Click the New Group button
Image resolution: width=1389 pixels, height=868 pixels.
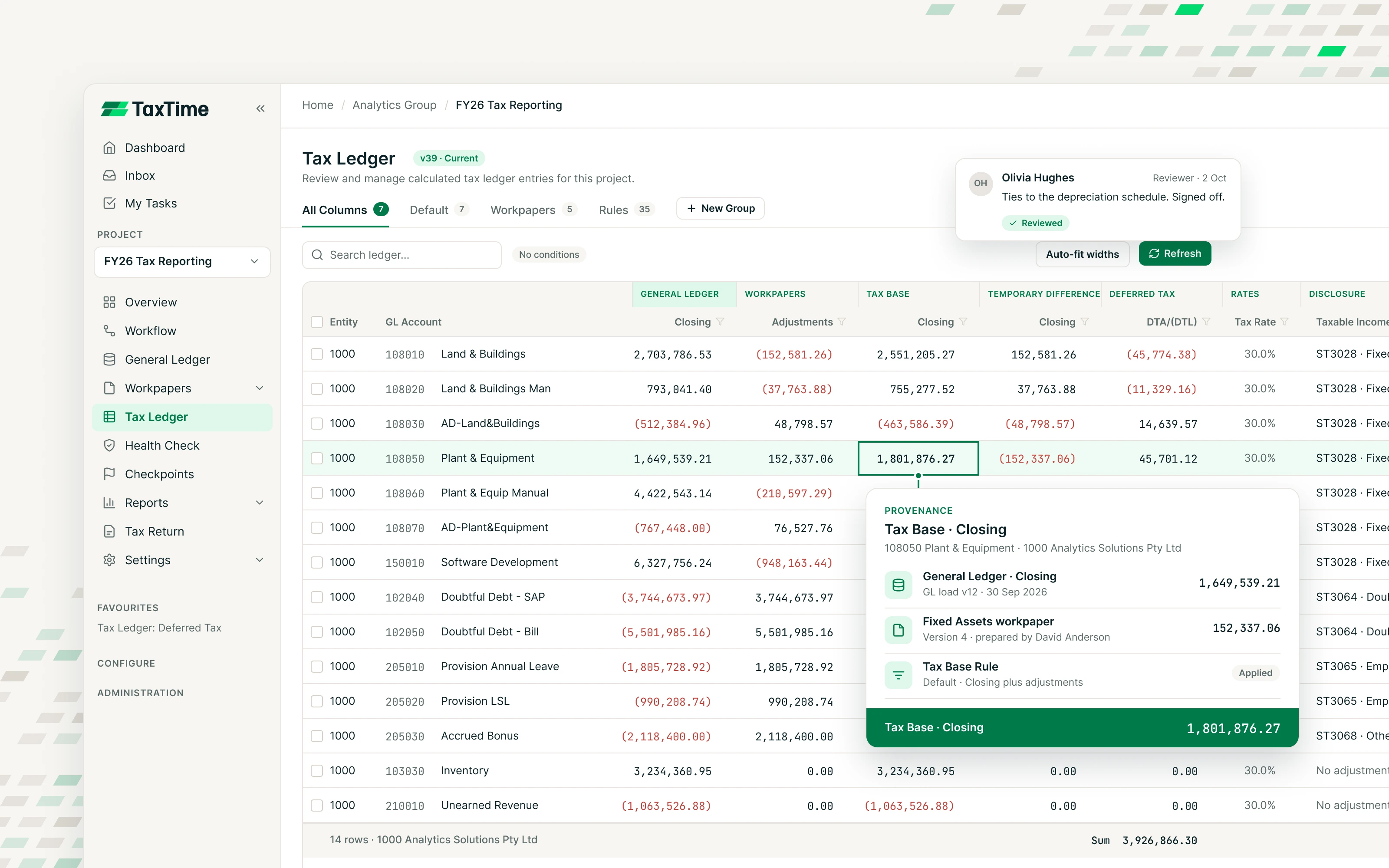click(x=721, y=208)
